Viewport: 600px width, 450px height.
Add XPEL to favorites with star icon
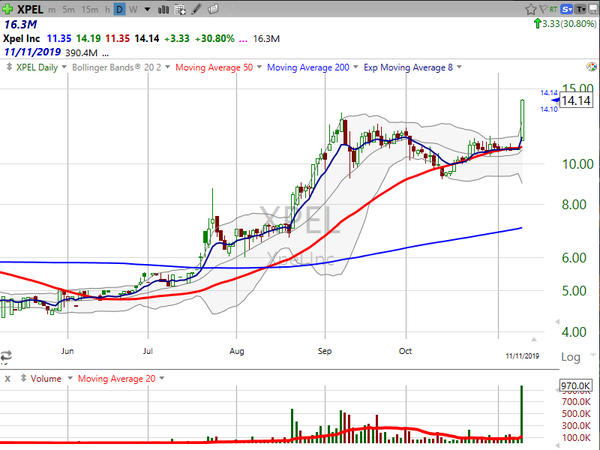click(530, 9)
